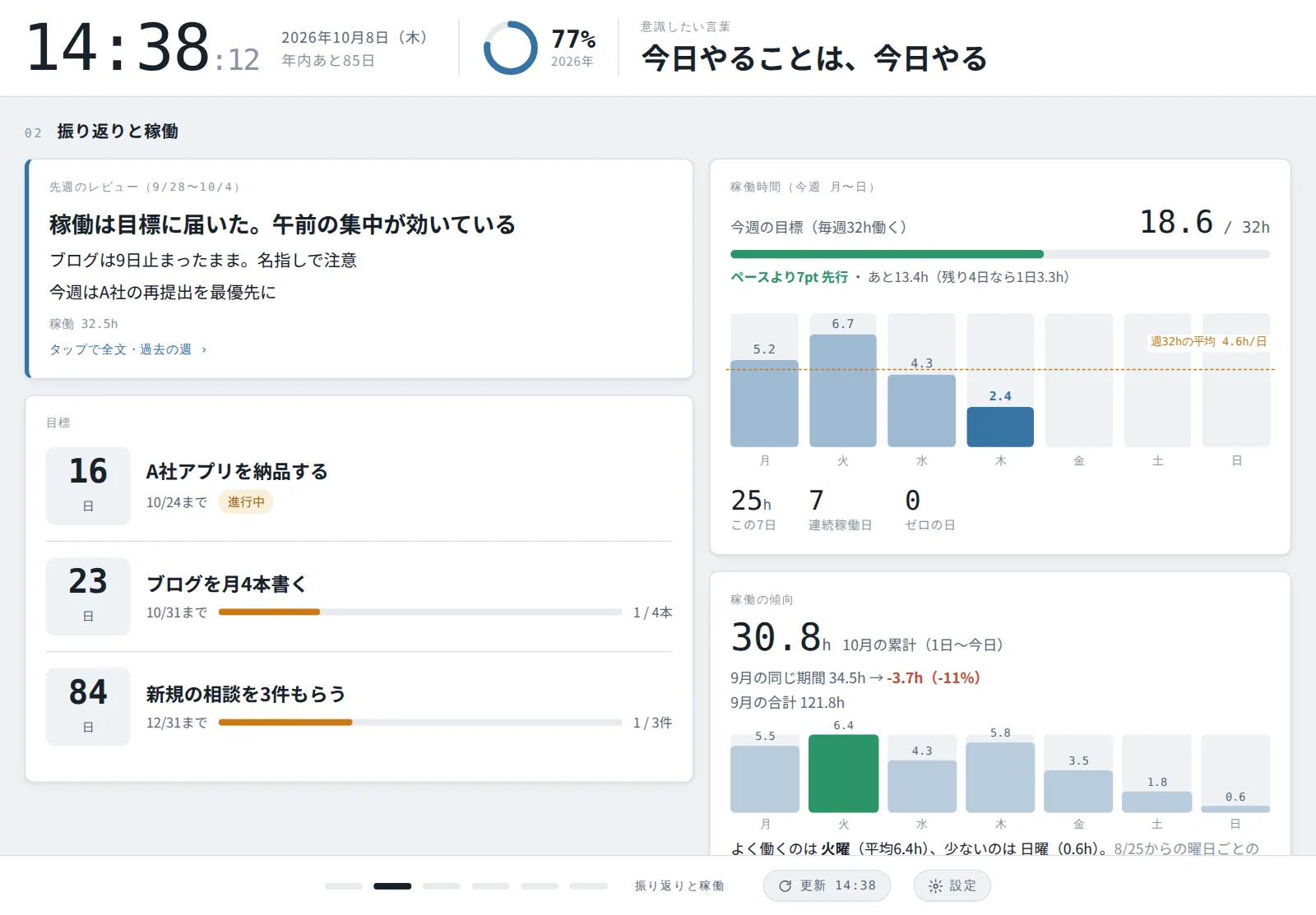Click the 週32hの平均 4.6h/日 label

[1208, 341]
